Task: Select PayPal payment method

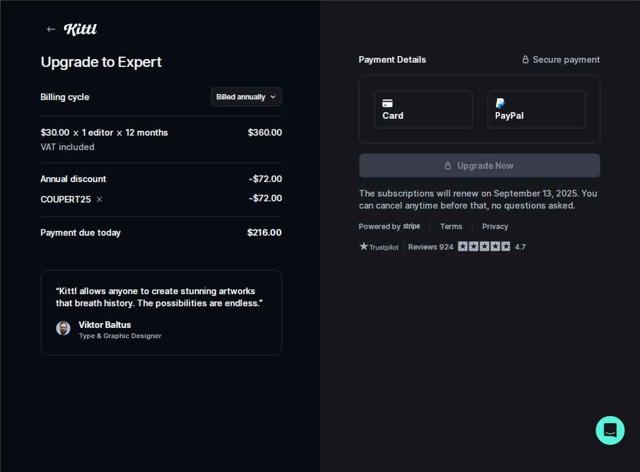Action: click(x=536, y=110)
